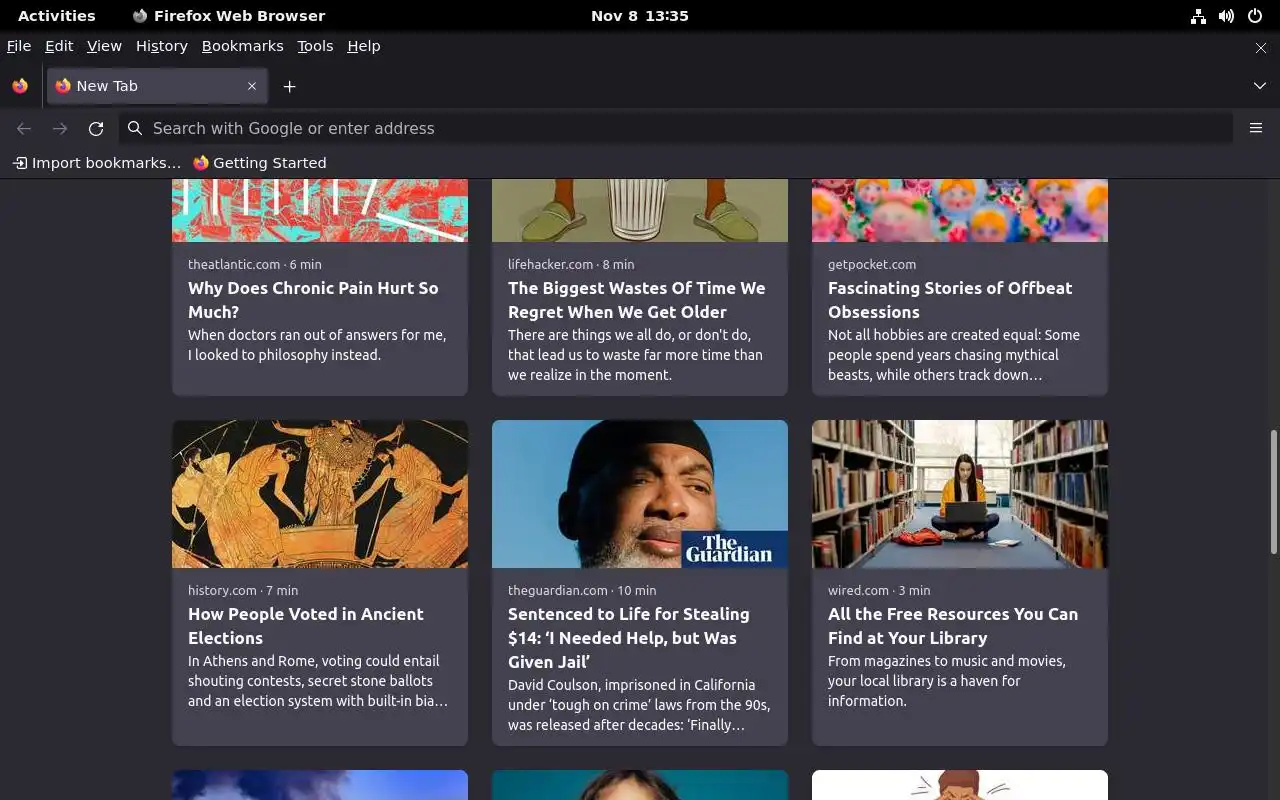
Task: Click the Guardian portrait thumbnail
Action: click(640, 494)
